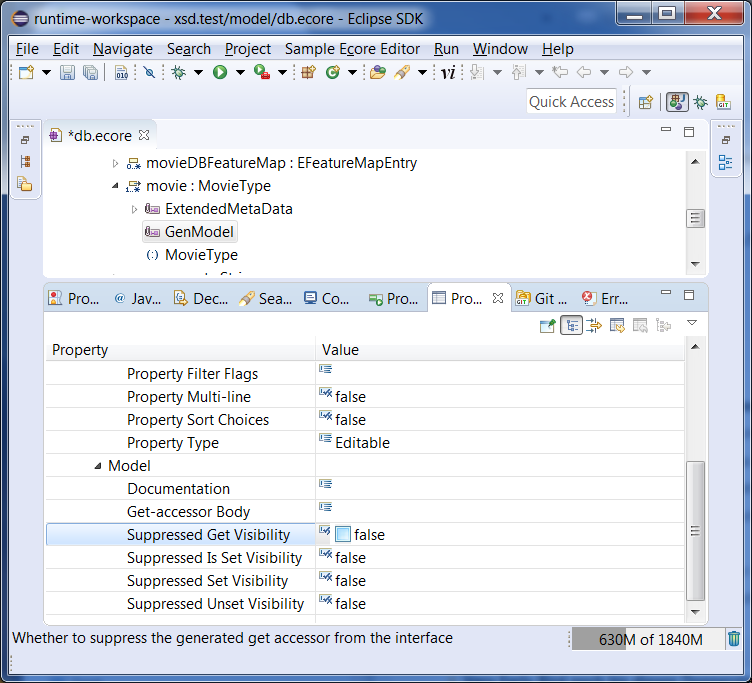
Task: Switch to the Git perspective icon
Action: 723,102
